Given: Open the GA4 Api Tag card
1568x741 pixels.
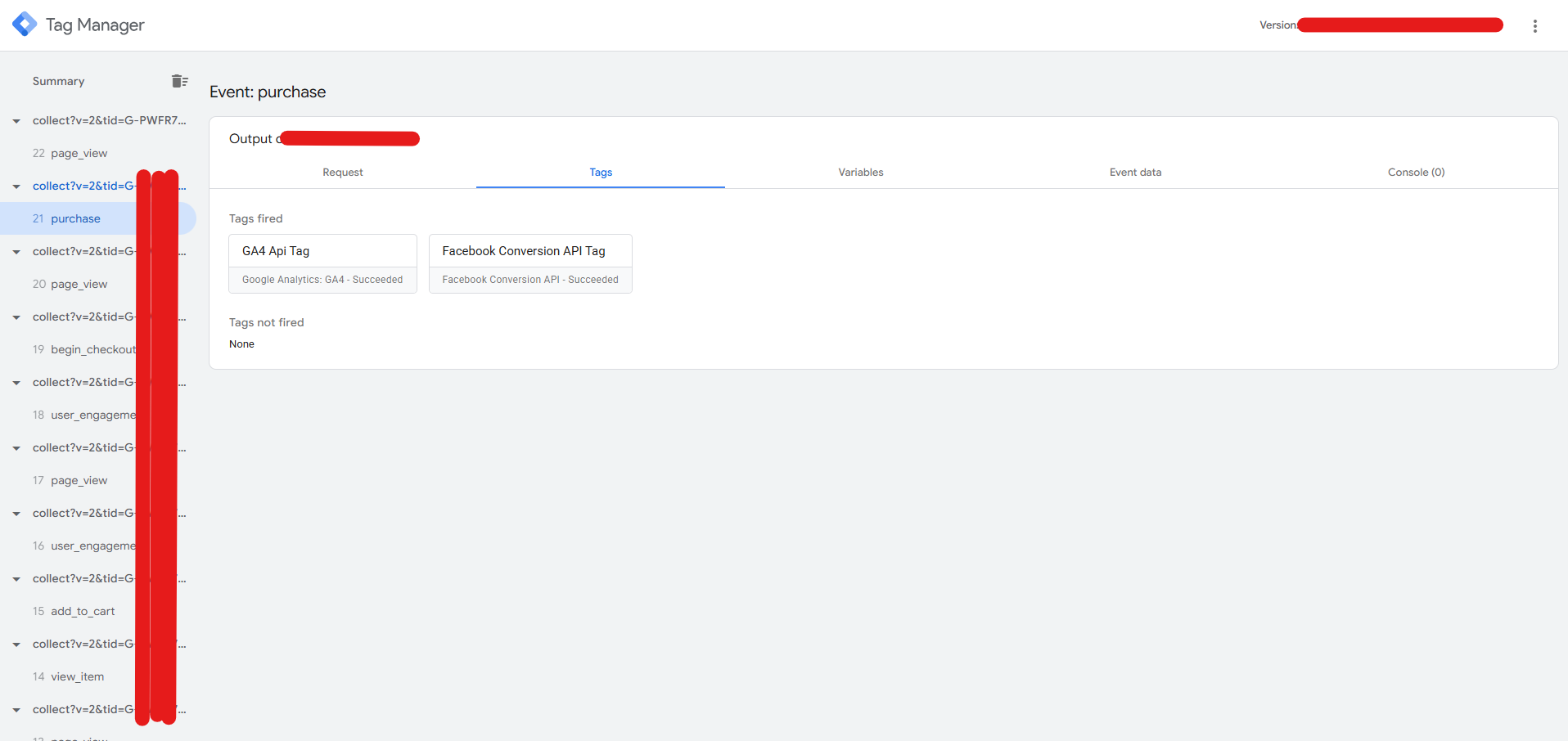Looking at the screenshot, I should (x=322, y=263).
